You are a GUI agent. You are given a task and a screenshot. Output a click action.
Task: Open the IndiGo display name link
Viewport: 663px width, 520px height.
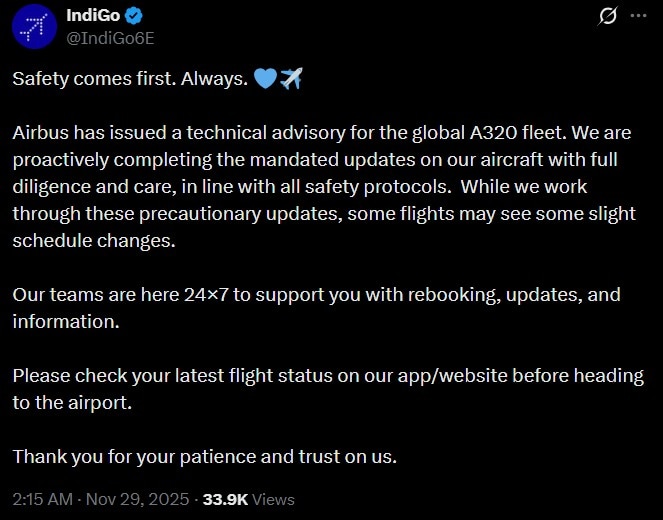pyautogui.click(x=95, y=17)
